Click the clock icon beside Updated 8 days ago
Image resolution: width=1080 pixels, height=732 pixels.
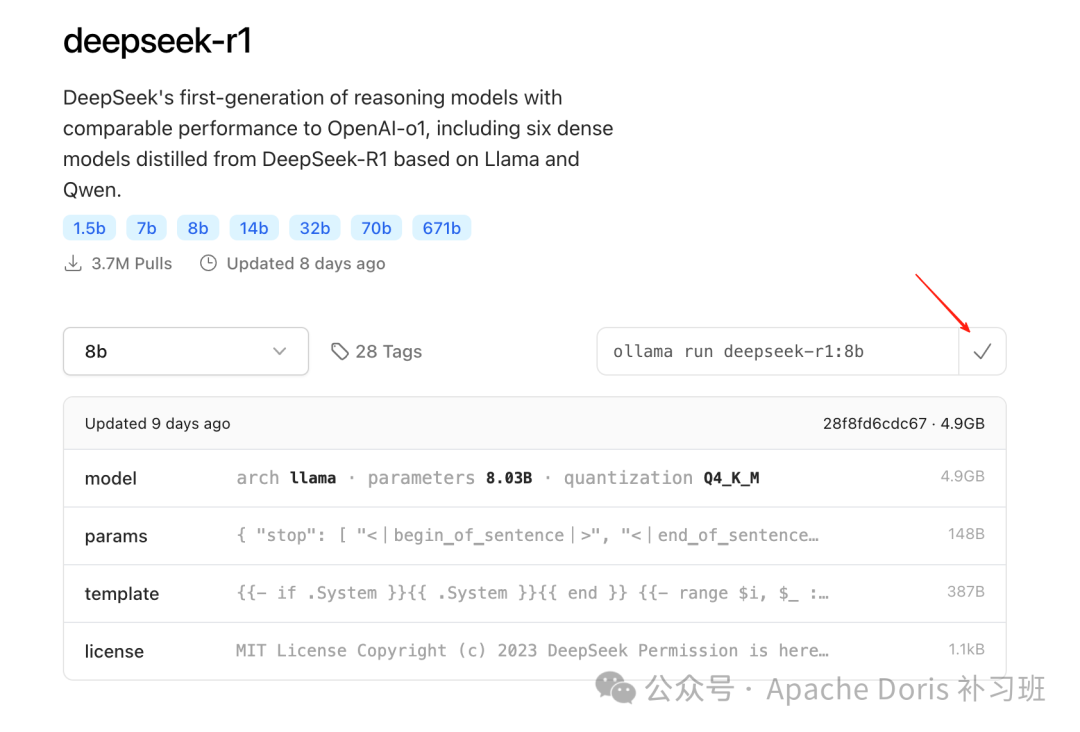coord(208,264)
